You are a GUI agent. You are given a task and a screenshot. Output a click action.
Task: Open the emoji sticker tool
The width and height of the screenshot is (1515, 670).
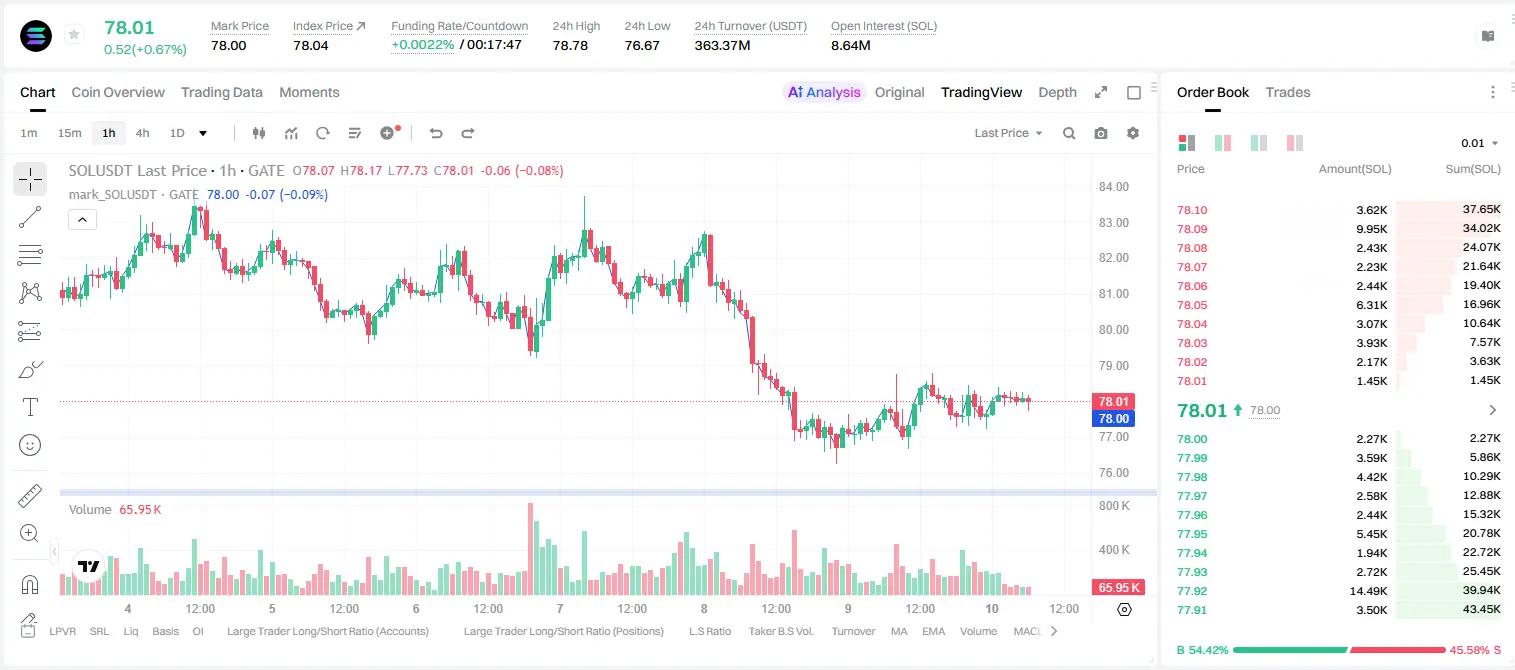point(30,445)
